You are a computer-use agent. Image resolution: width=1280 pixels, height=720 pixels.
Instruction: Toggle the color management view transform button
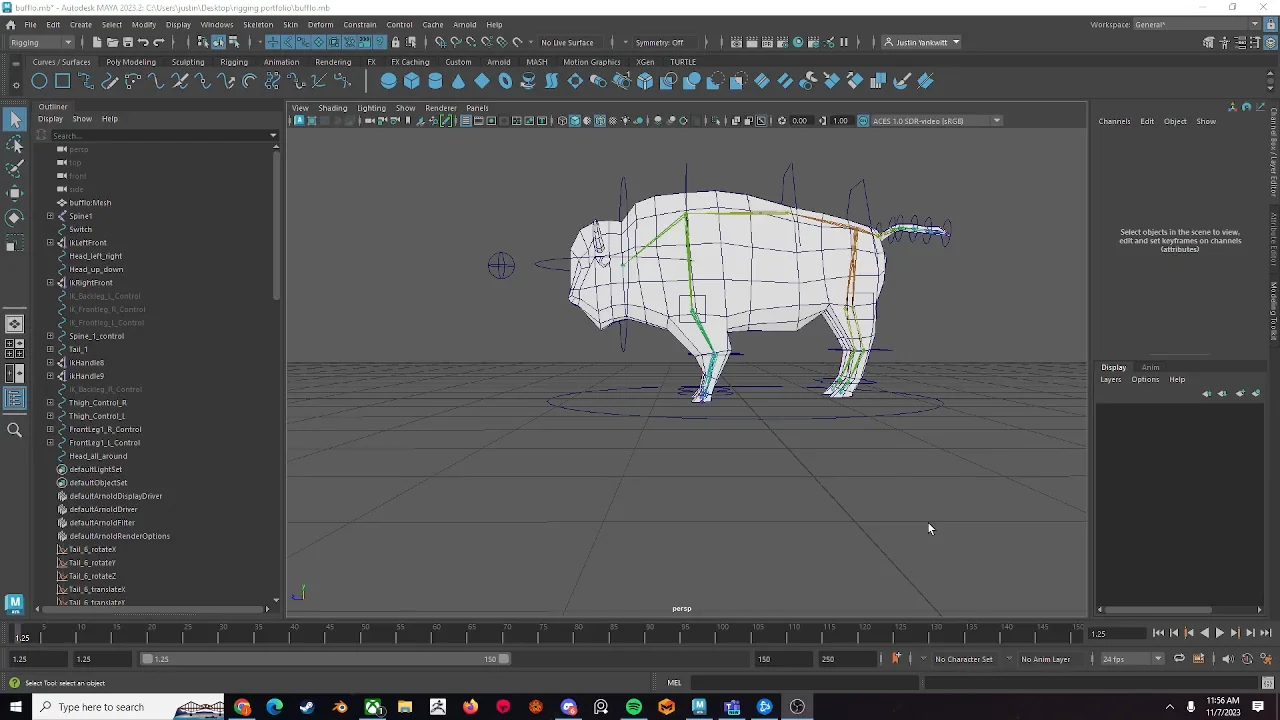coord(863,121)
